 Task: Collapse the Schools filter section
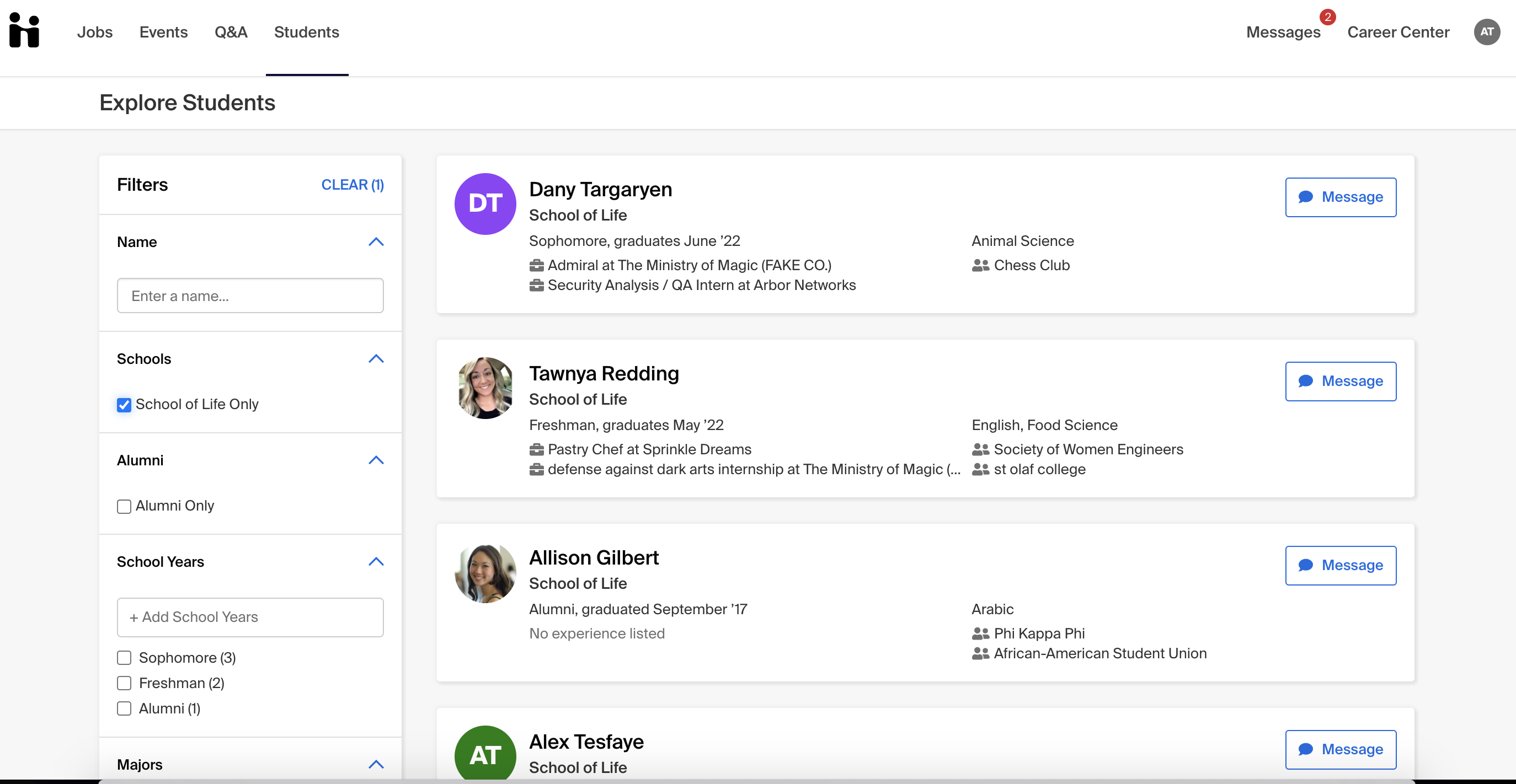click(x=376, y=358)
